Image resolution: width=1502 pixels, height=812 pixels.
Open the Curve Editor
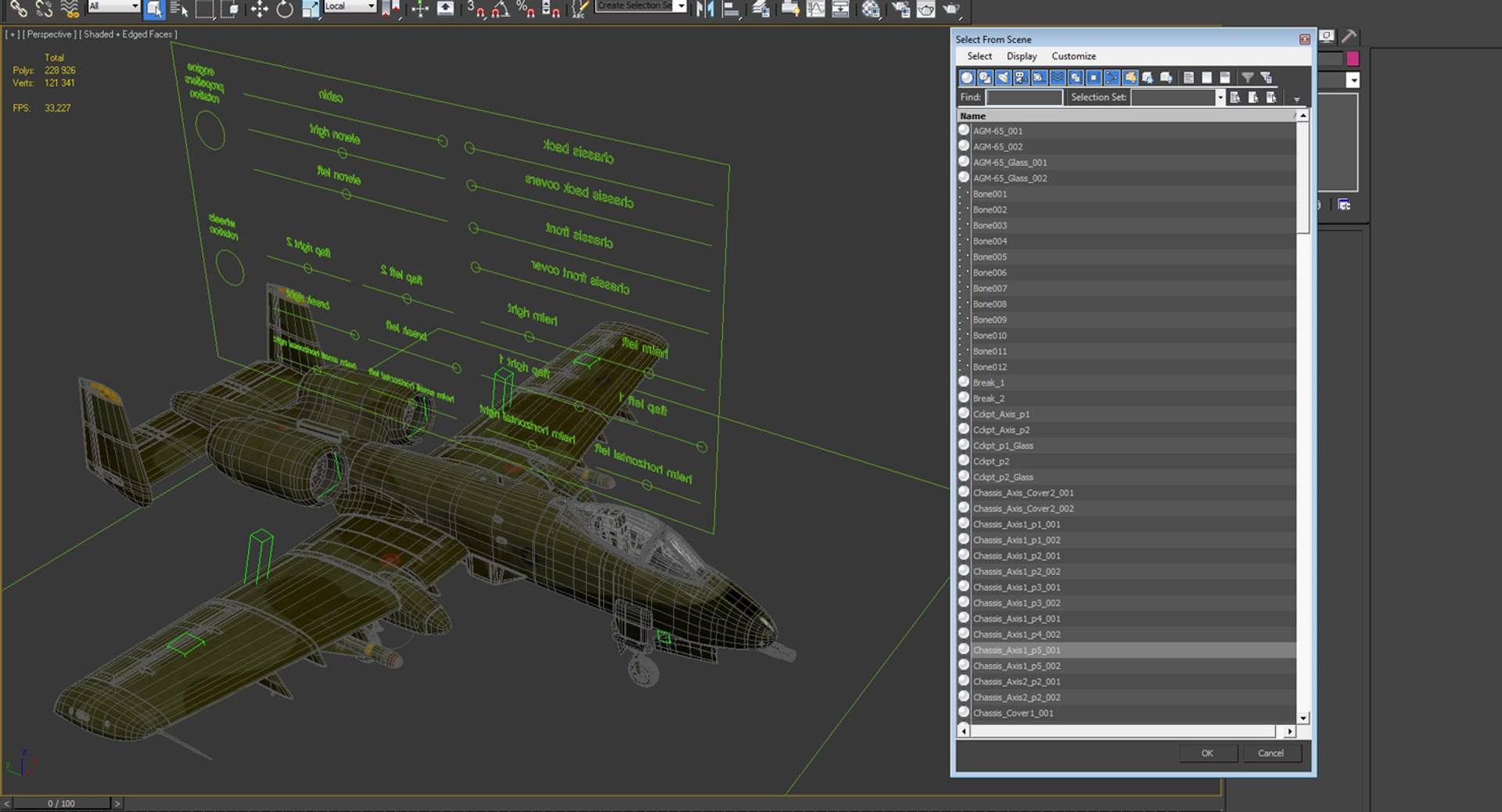(x=815, y=9)
